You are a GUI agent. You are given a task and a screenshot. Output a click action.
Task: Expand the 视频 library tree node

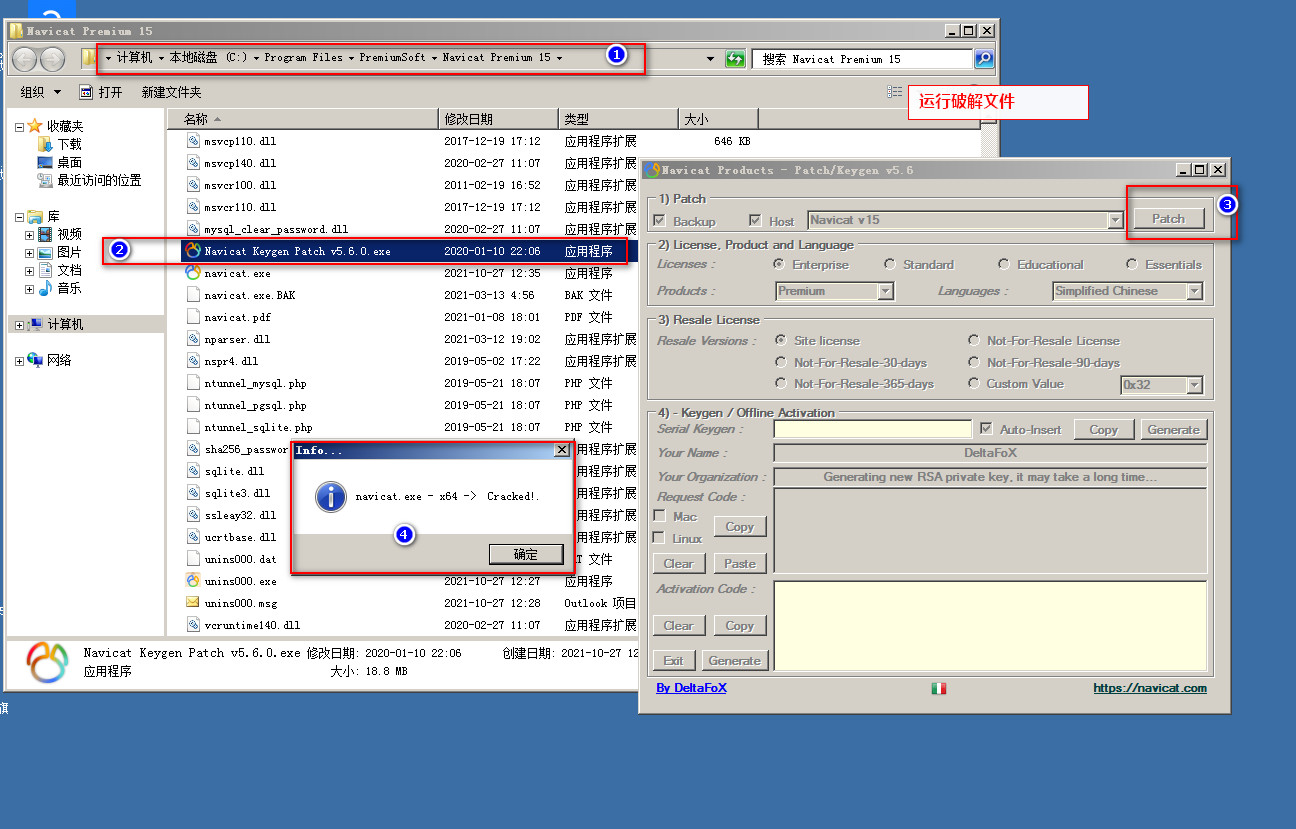30,235
